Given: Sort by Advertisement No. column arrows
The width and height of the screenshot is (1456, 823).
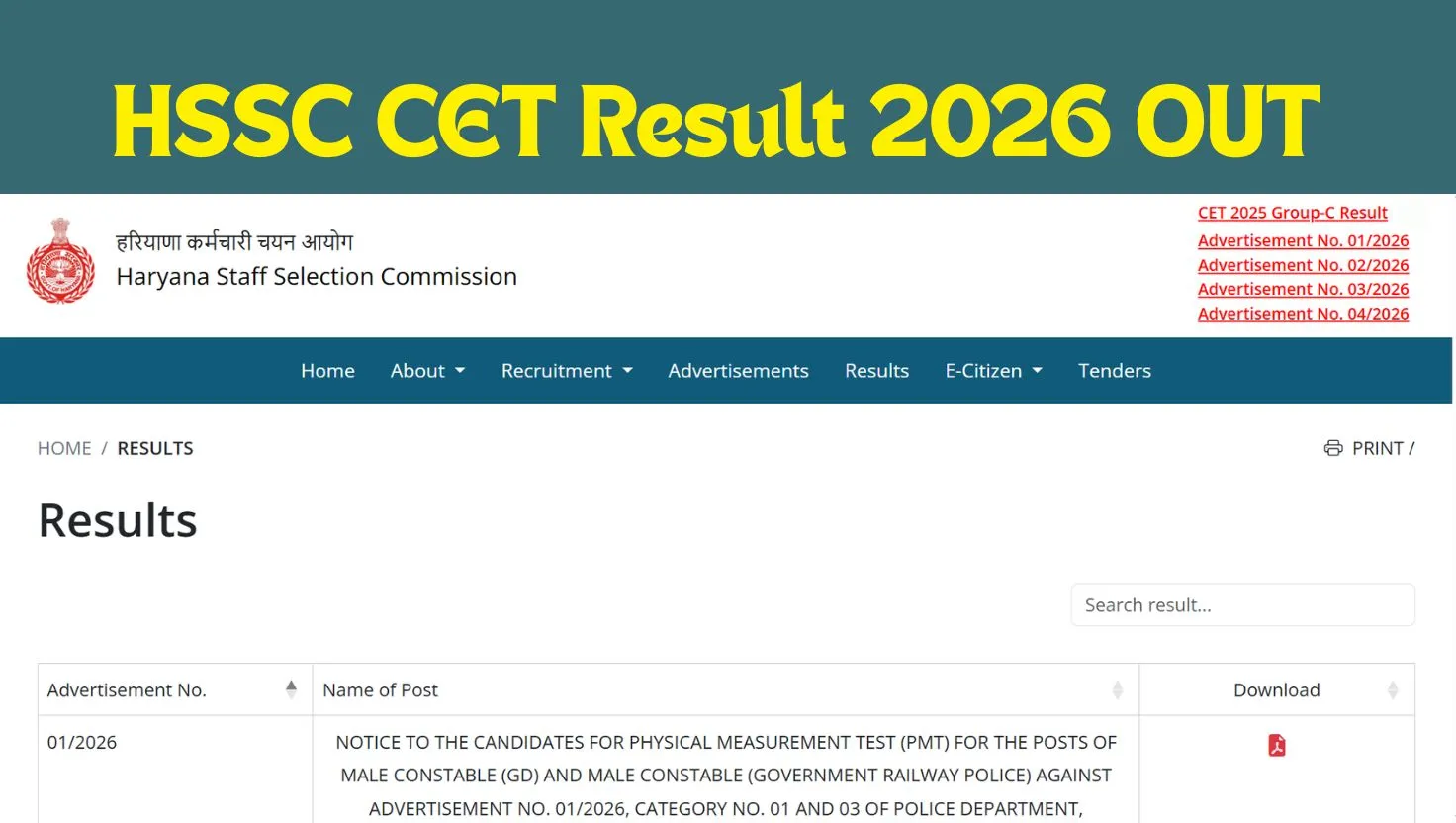Looking at the screenshot, I should point(291,689).
